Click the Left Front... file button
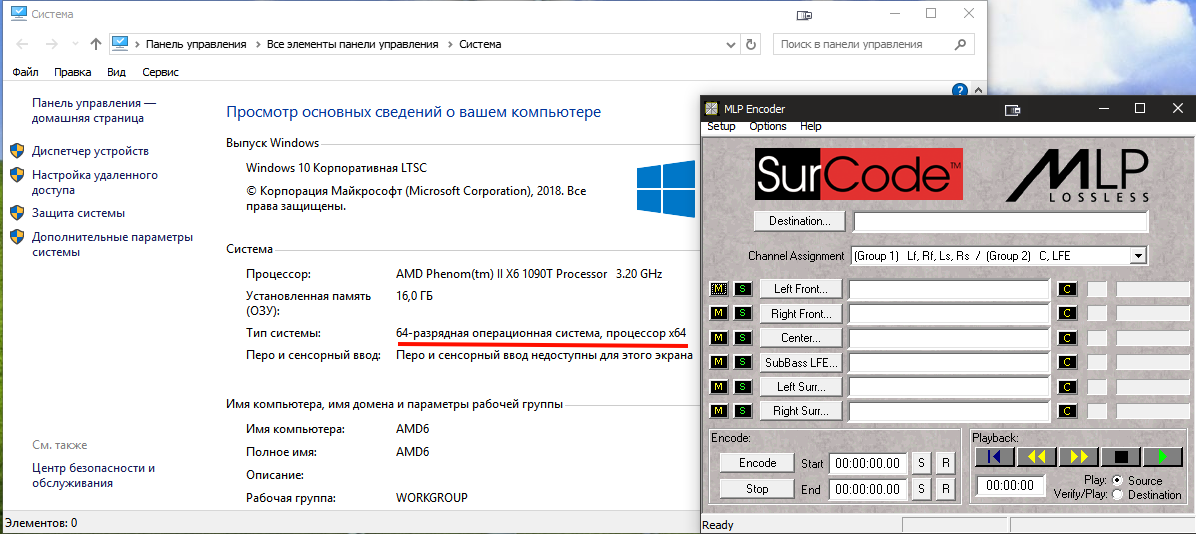The height and width of the screenshot is (534, 1196). click(800, 289)
